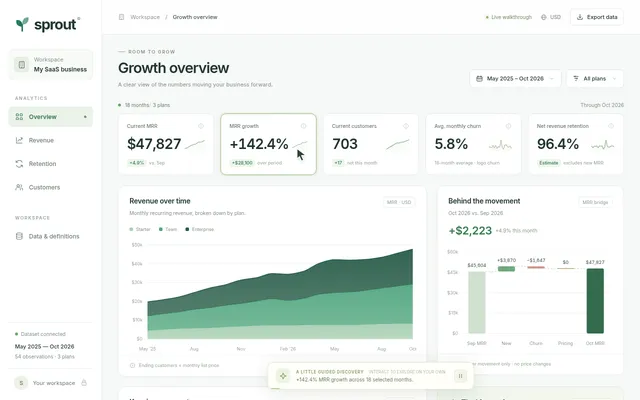Click the breadcrumb workspace page icon
Screen dimensions: 640x400
coord(121,17)
